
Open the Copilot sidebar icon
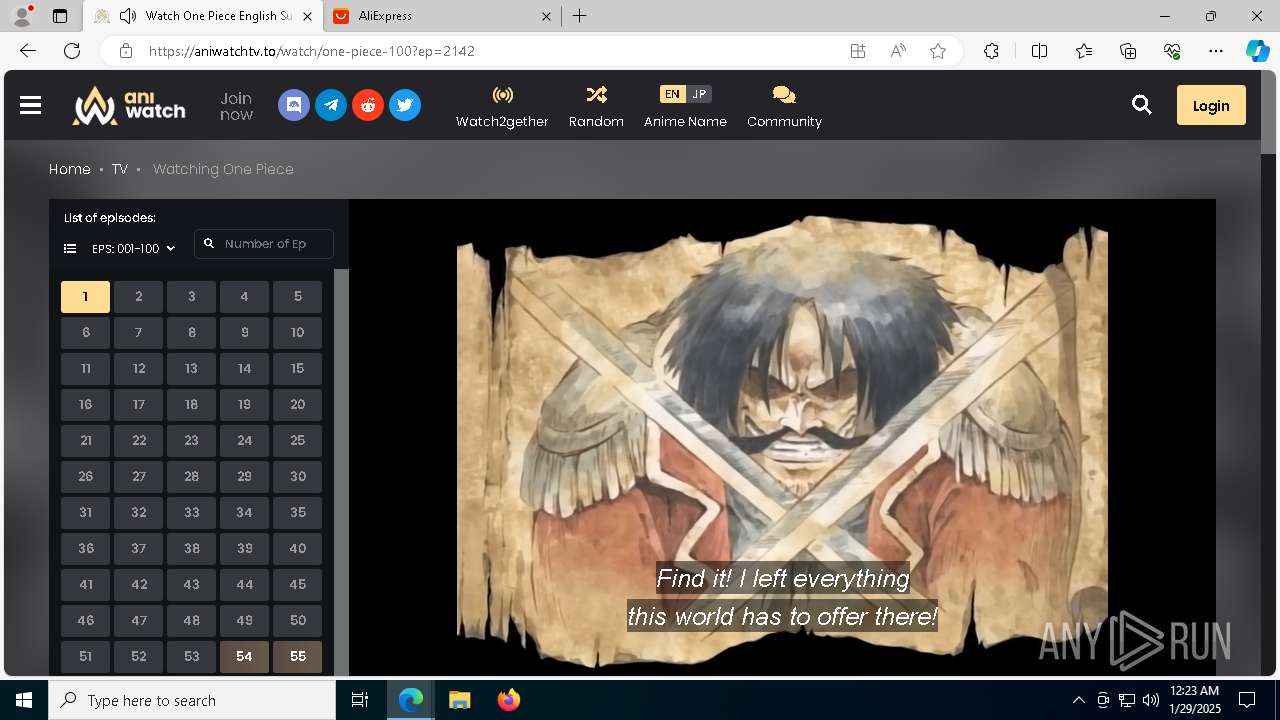point(1257,51)
